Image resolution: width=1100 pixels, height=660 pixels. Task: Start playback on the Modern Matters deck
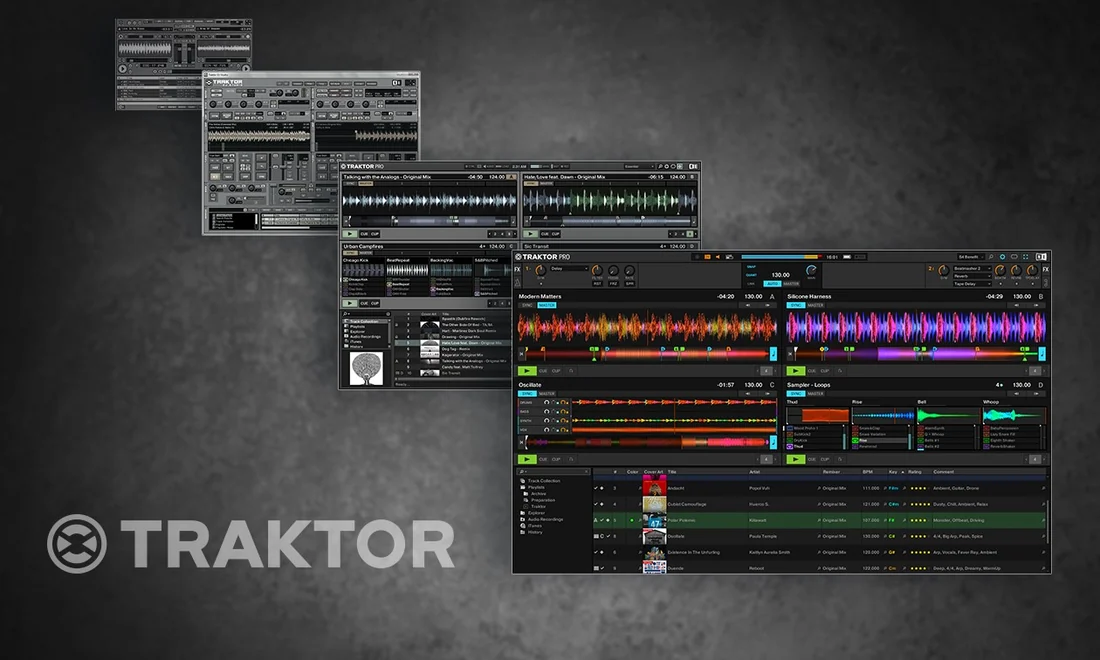tap(526, 370)
